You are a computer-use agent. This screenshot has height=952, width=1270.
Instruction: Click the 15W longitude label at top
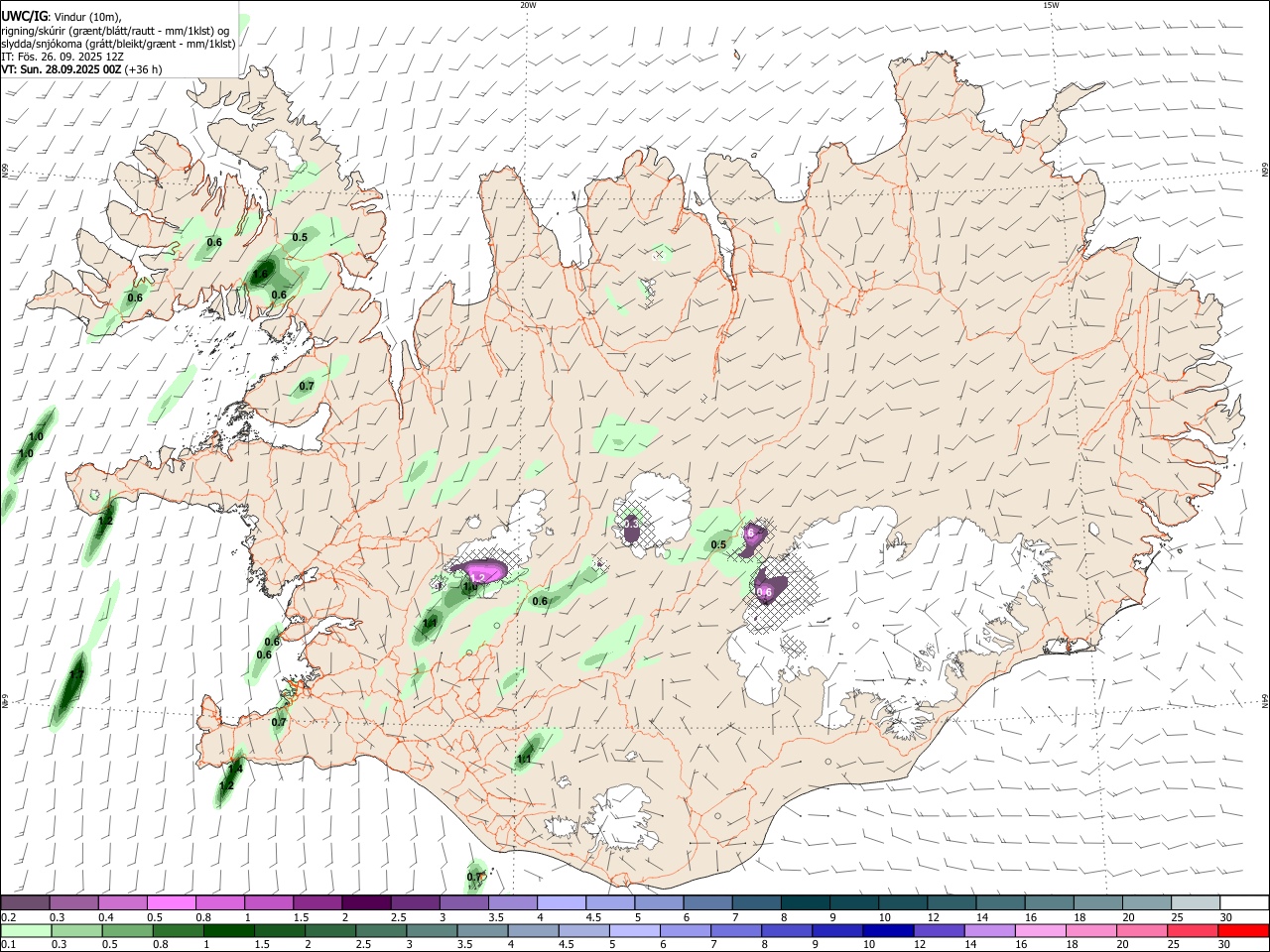click(1051, 5)
